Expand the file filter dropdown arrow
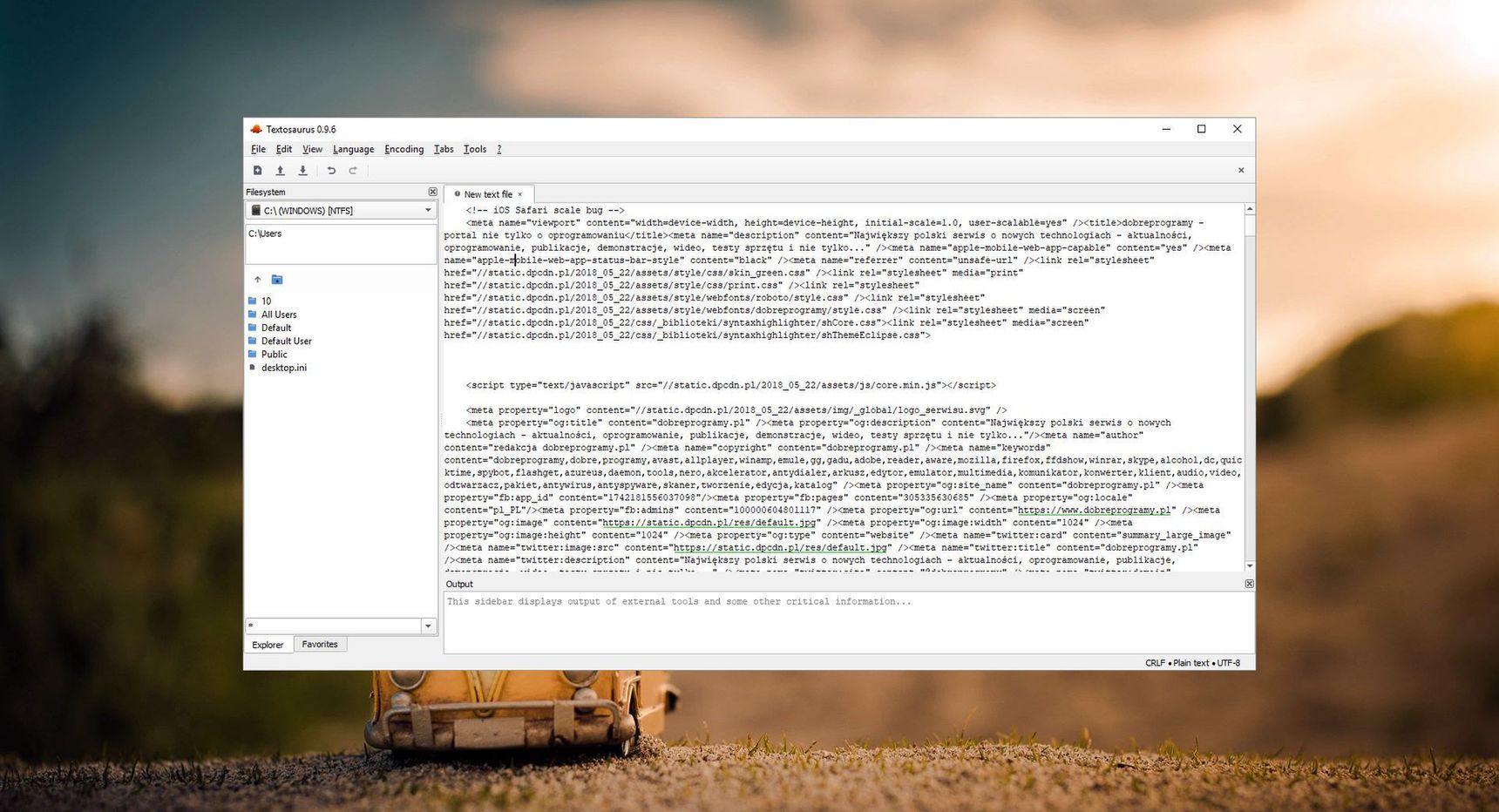Viewport: 1499px width, 812px height. [x=428, y=626]
